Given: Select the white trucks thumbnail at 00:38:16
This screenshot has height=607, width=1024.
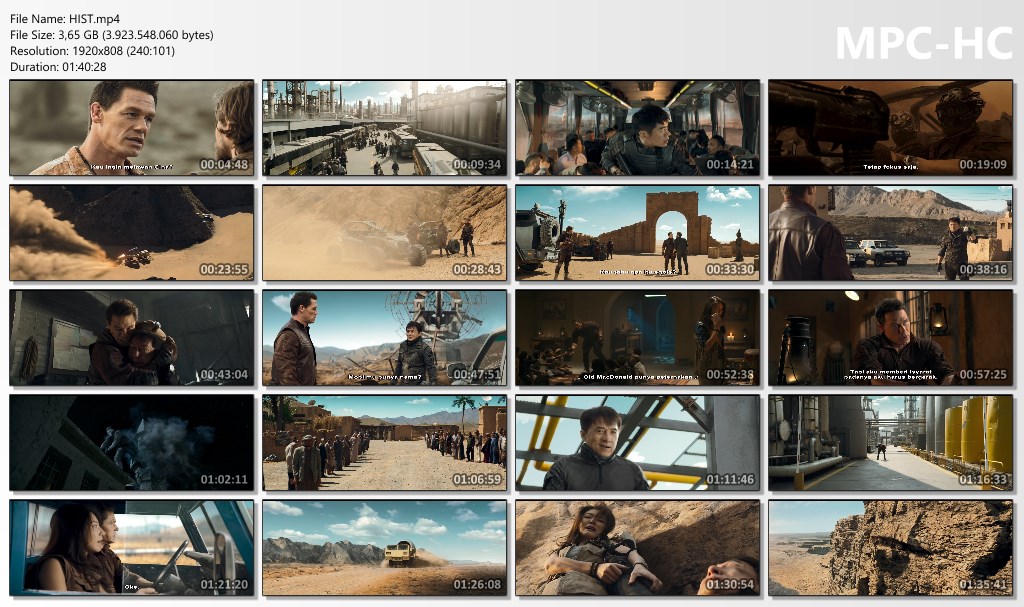Looking at the screenshot, I should point(890,233).
